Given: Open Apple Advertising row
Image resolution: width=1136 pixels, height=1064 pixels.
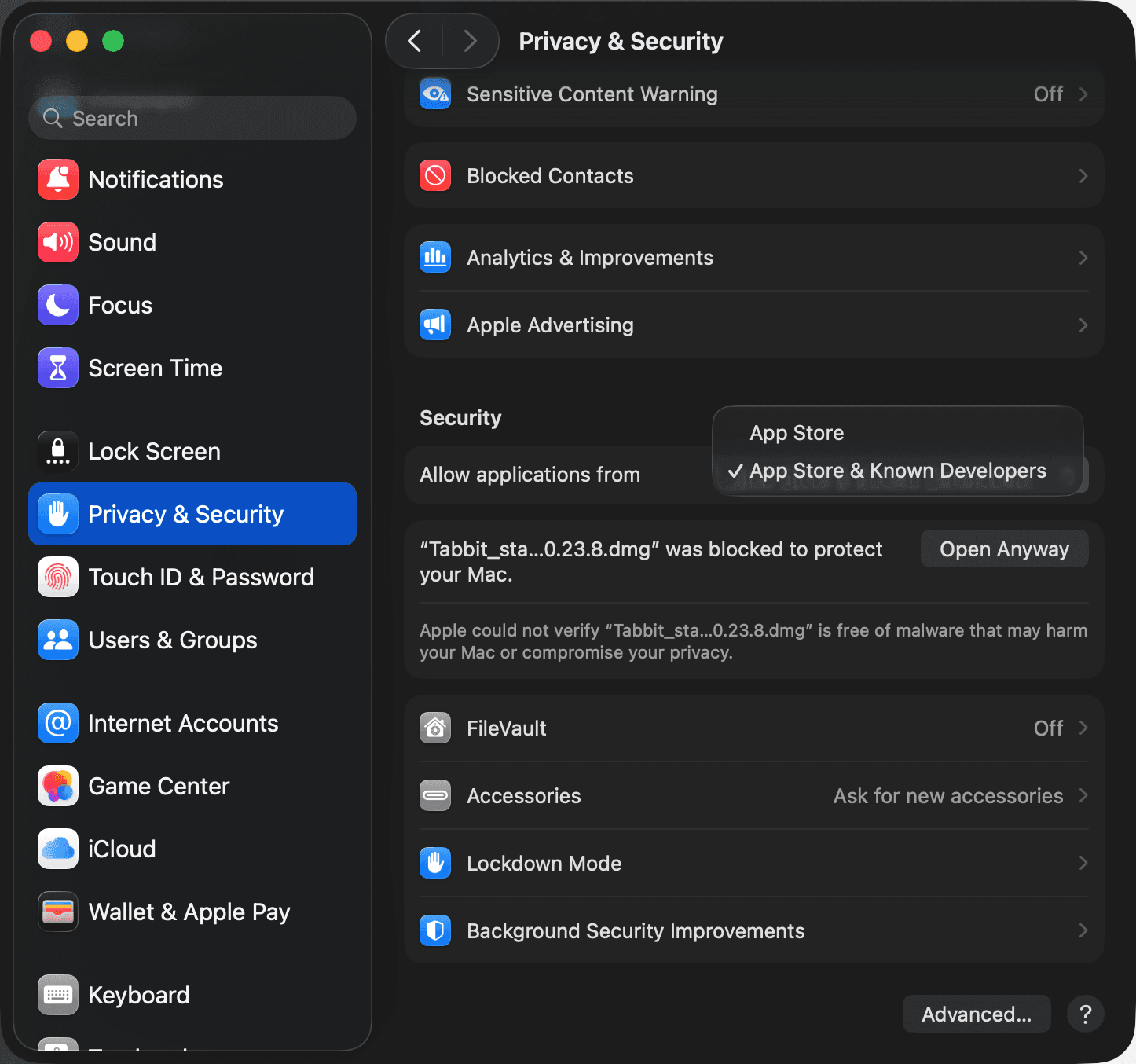Looking at the screenshot, I should (754, 325).
